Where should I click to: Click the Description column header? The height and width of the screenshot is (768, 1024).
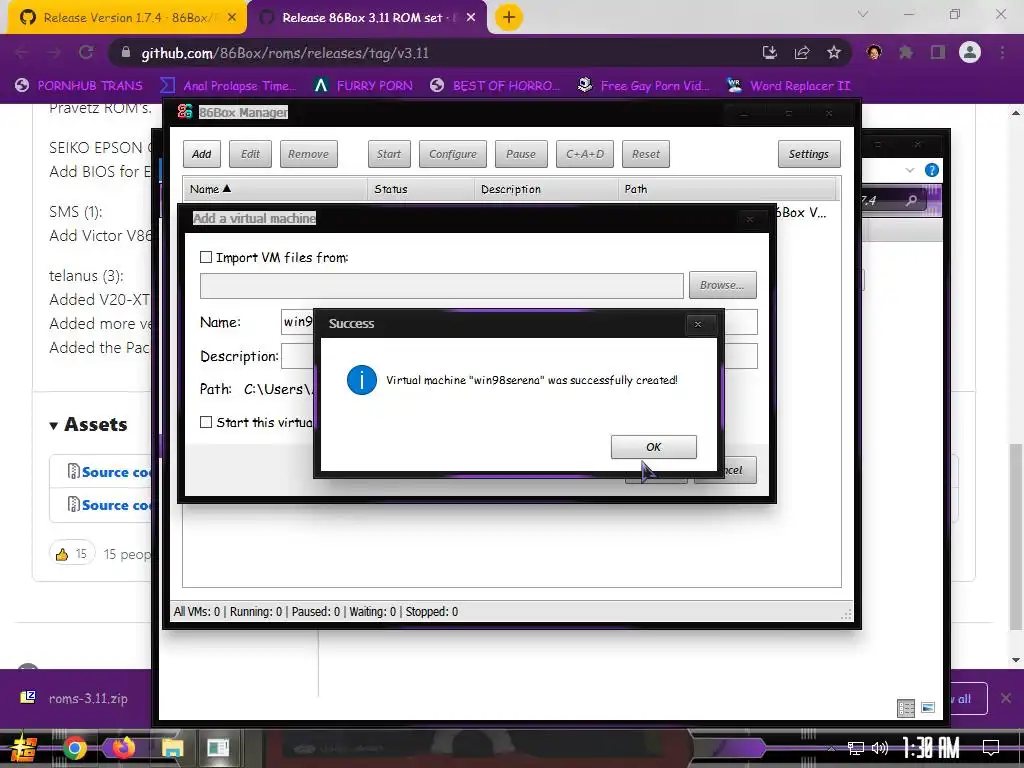546,189
